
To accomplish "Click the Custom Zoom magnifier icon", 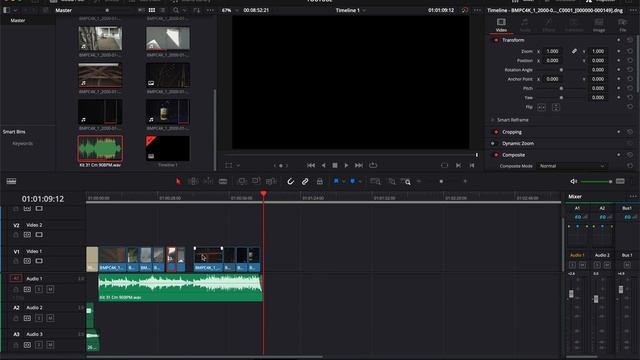I will (406, 181).
